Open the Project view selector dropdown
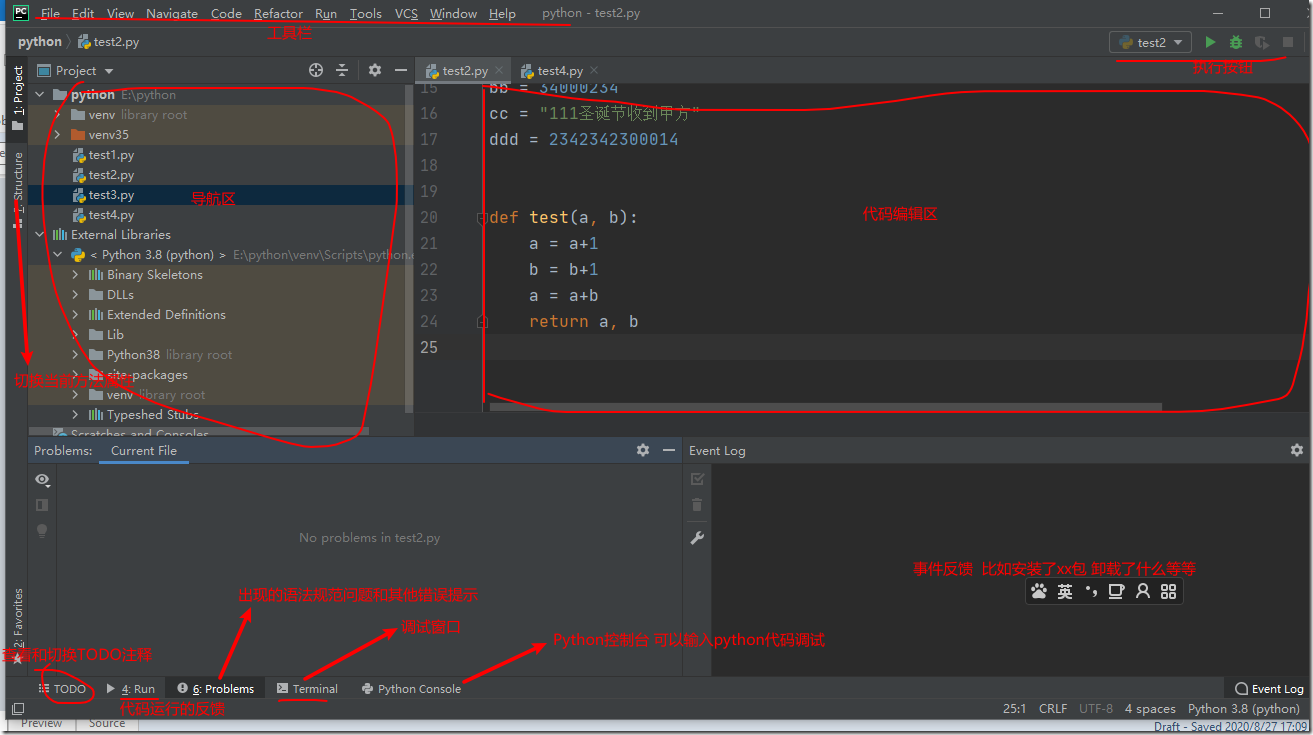Viewport: 1313px width, 735px height. tap(76, 70)
